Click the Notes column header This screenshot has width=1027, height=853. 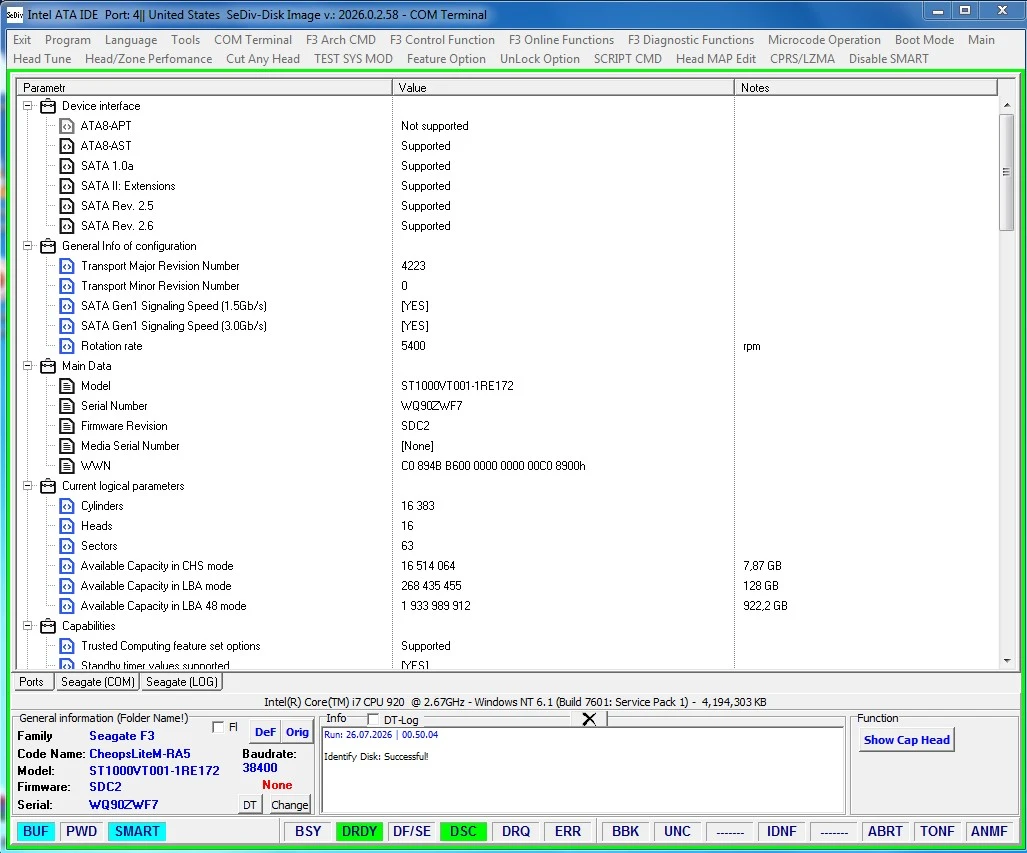pyautogui.click(x=866, y=88)
